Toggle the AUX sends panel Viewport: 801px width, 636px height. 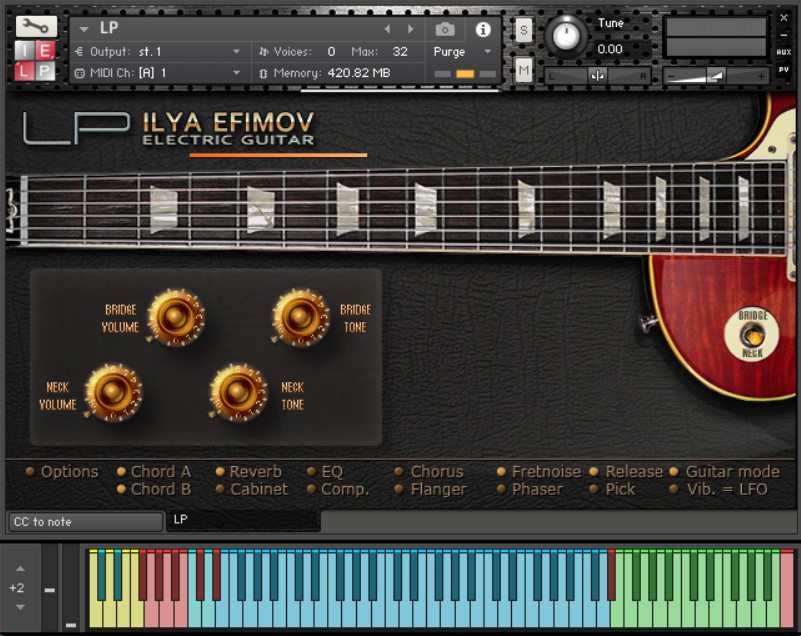(x=784, y=52)
